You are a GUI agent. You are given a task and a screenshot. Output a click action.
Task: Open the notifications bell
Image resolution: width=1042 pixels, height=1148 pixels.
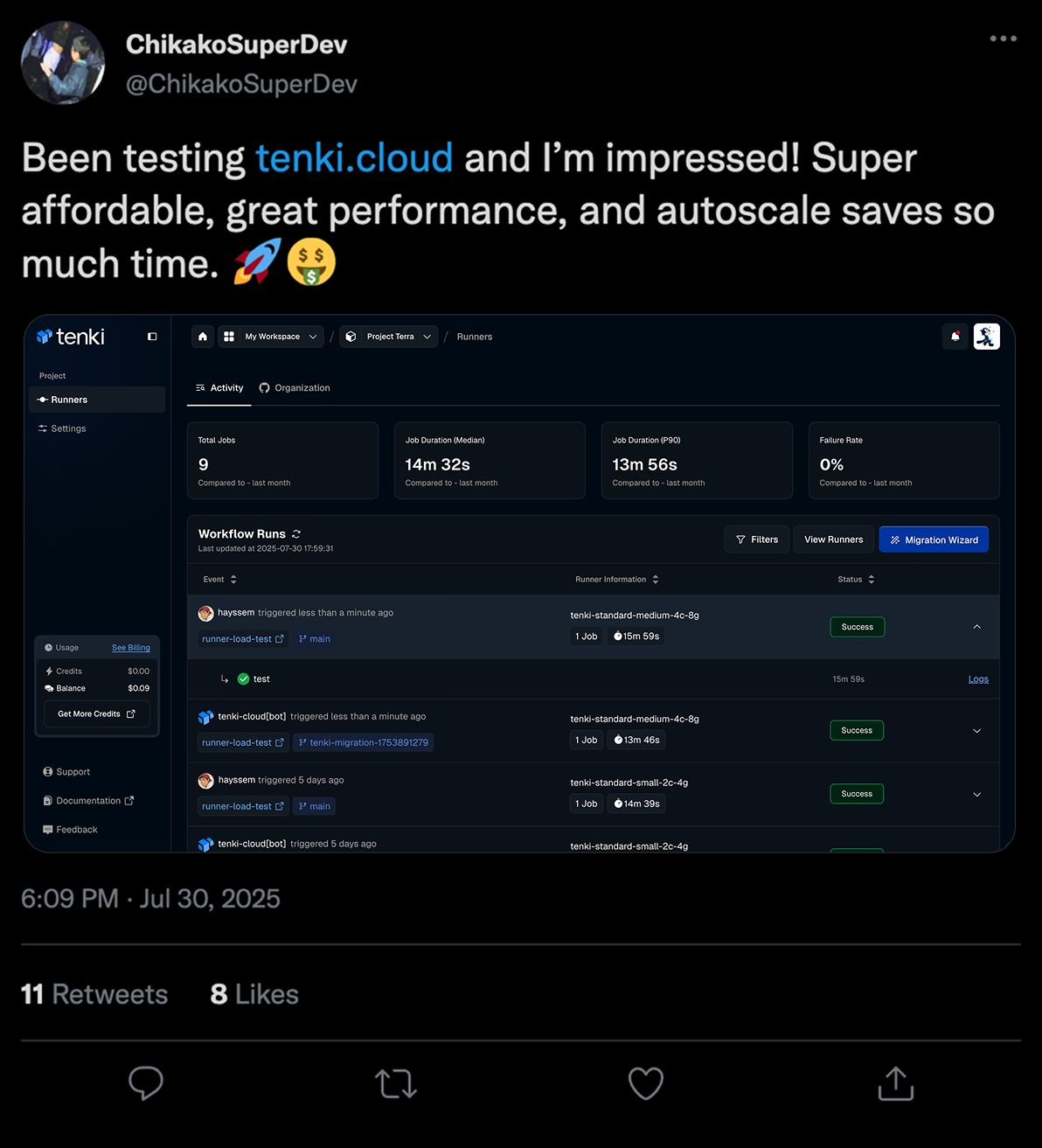pos(955,337)
